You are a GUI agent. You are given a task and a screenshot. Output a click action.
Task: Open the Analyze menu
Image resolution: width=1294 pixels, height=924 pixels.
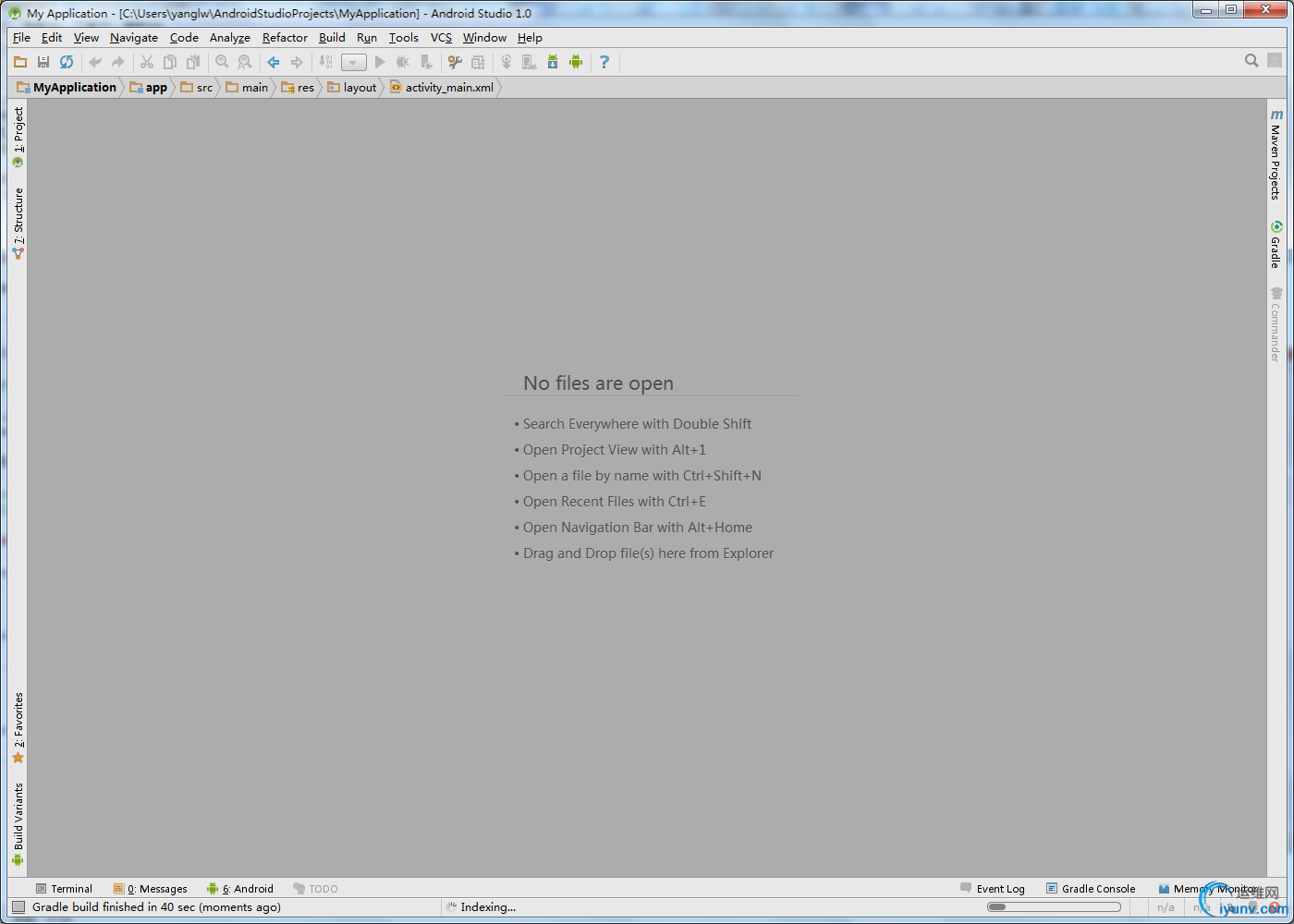230,38
